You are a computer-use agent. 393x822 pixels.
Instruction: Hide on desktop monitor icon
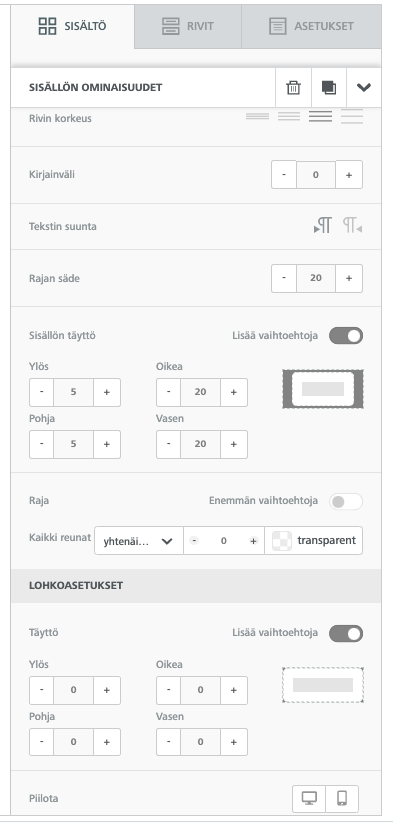(x=309, y=798)
